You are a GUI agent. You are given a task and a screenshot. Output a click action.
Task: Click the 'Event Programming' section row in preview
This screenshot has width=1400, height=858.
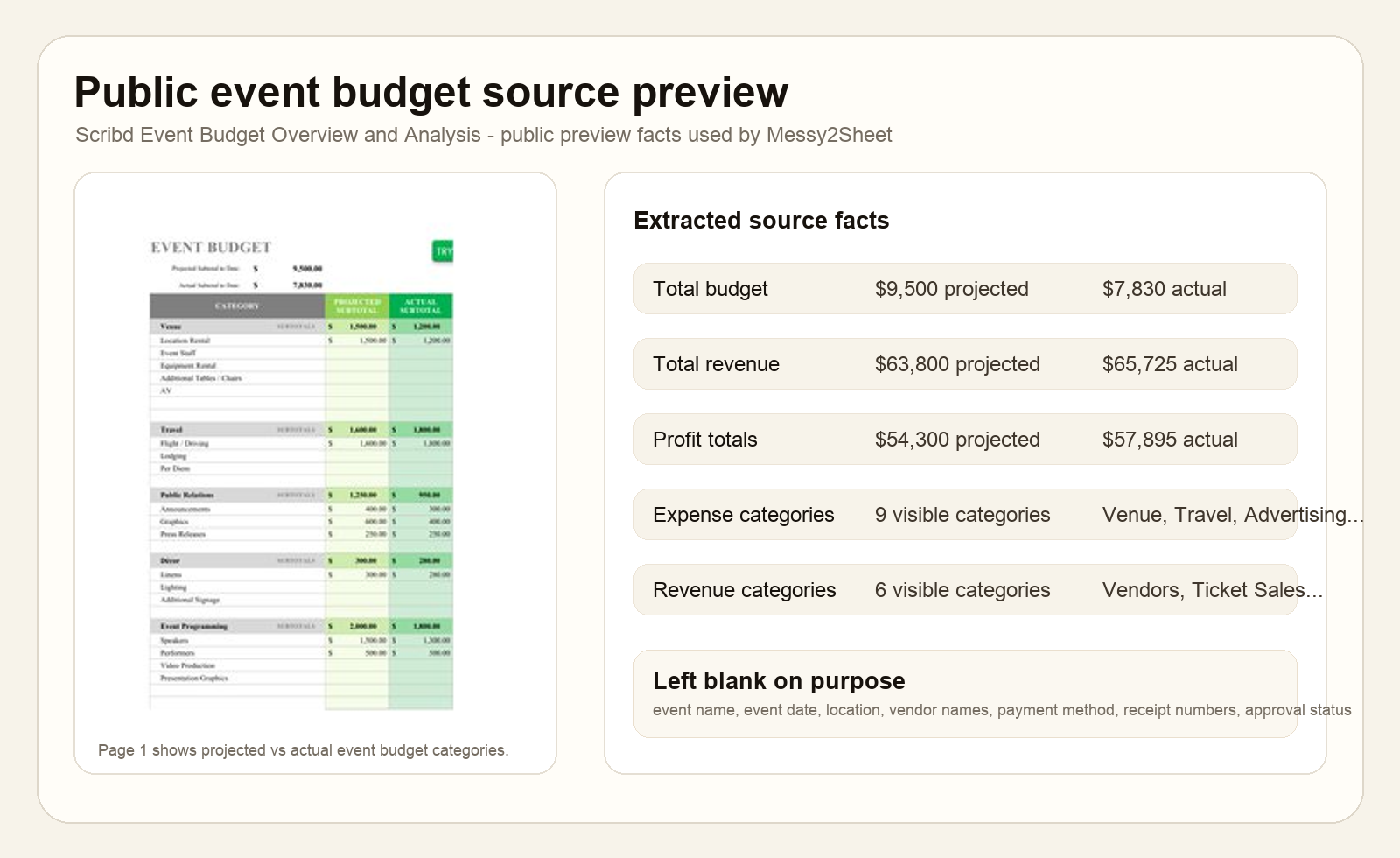(301, 626)
